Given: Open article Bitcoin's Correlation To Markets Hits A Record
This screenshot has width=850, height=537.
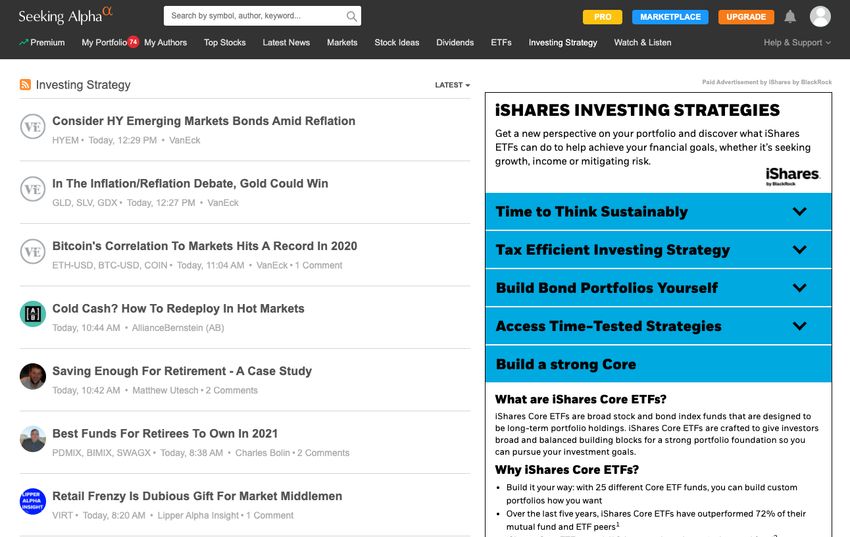Looking at the screenshot, I should 204,246.
